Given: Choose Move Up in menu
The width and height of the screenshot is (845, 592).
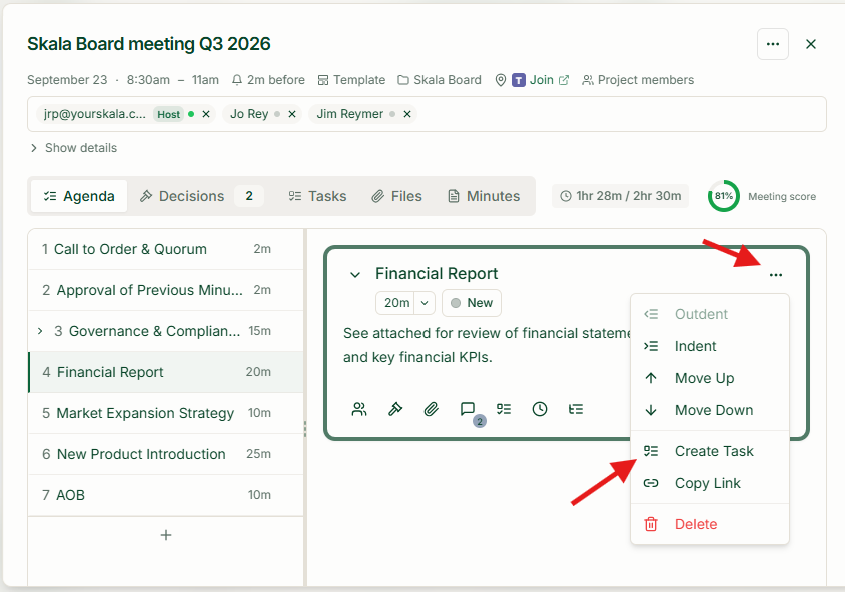Looking at the screenshot, I should [710, 378].
